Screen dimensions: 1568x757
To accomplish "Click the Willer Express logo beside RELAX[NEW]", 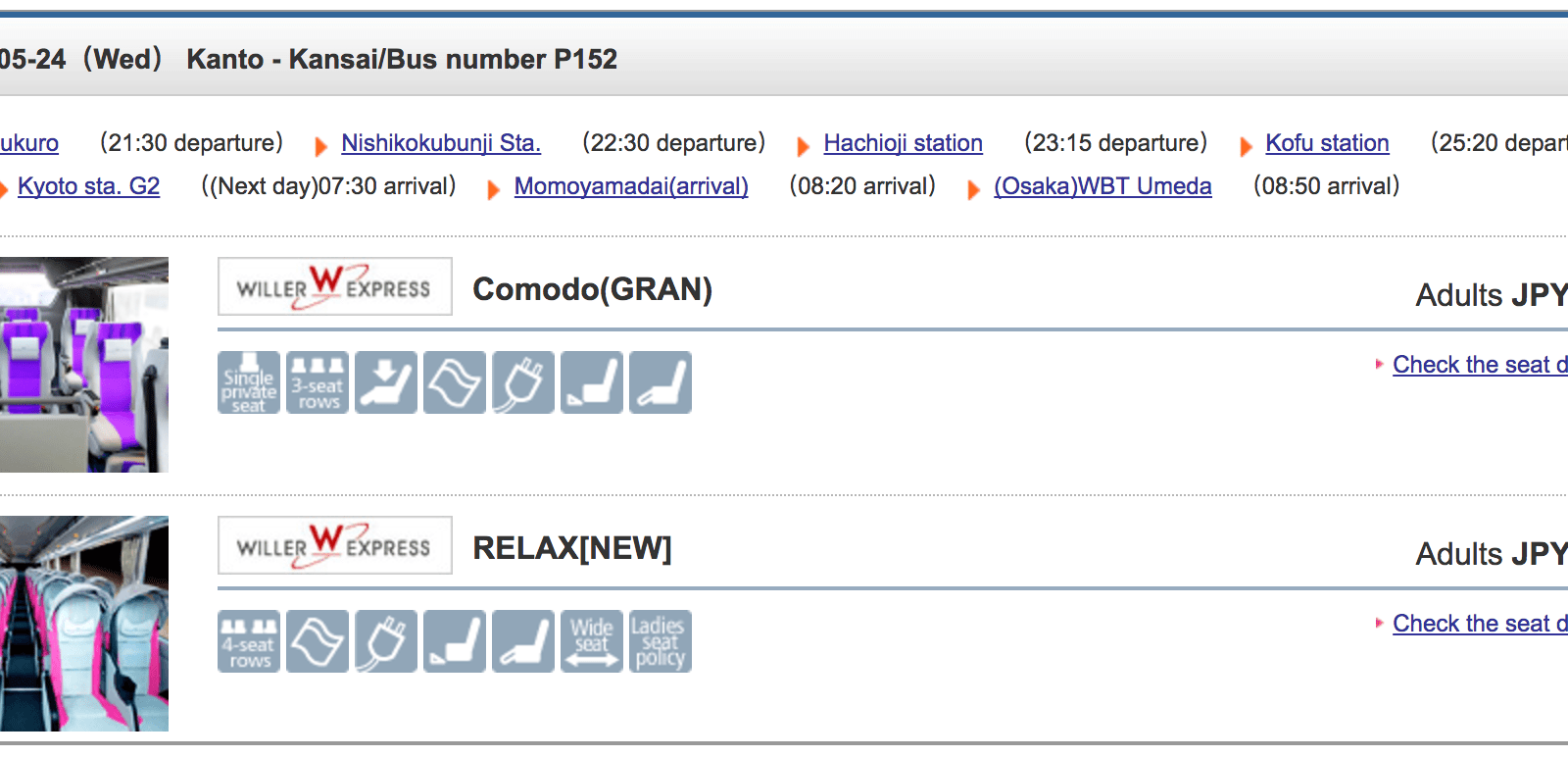I will pyautogui.click(x=334, y=545).
